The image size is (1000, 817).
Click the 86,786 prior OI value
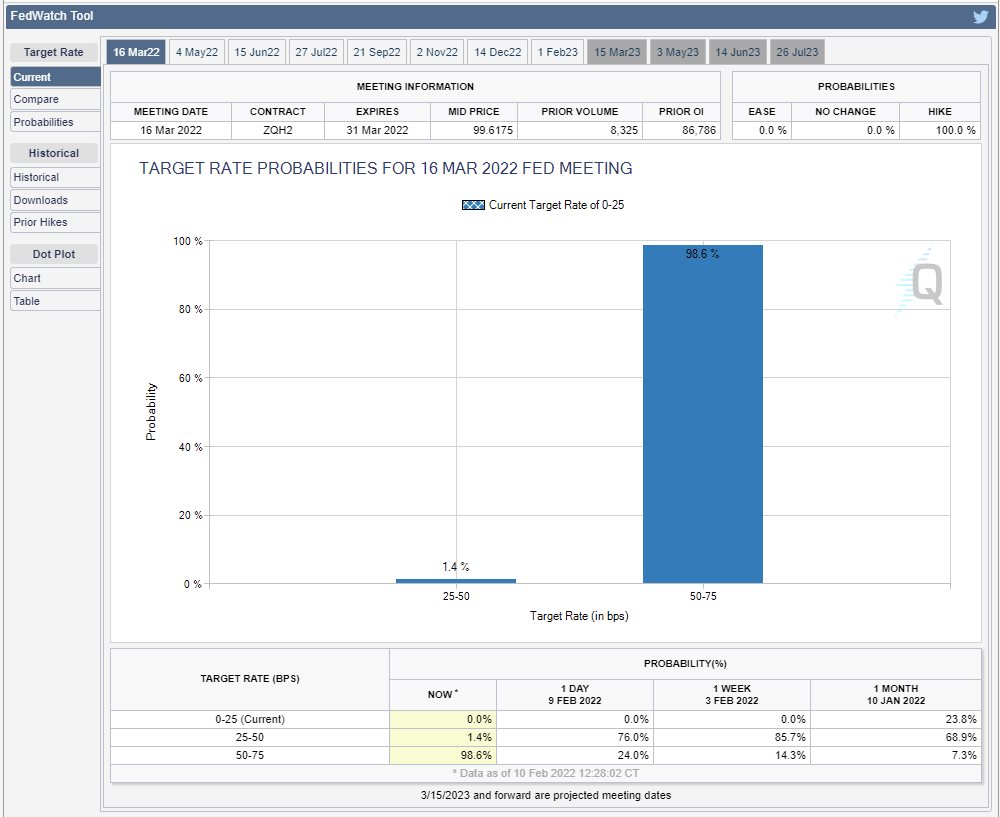[681, 130]
